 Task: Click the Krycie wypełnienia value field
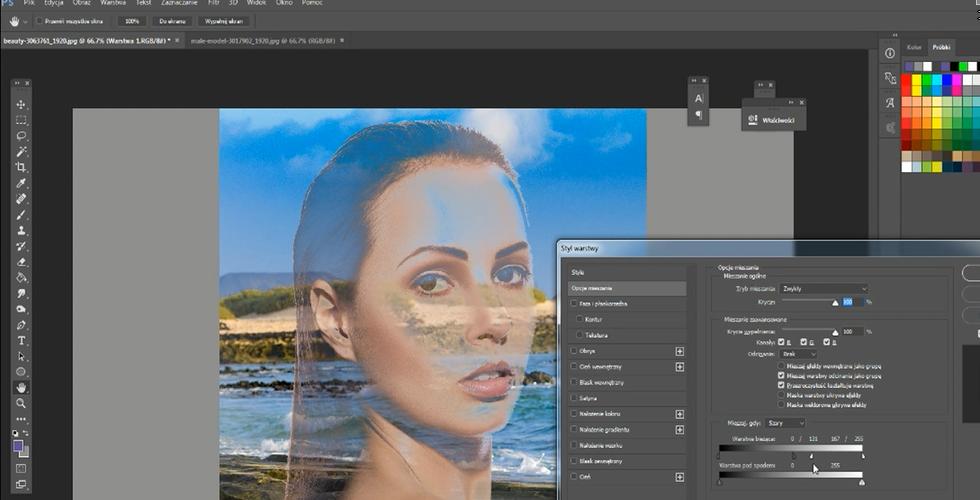852,331
